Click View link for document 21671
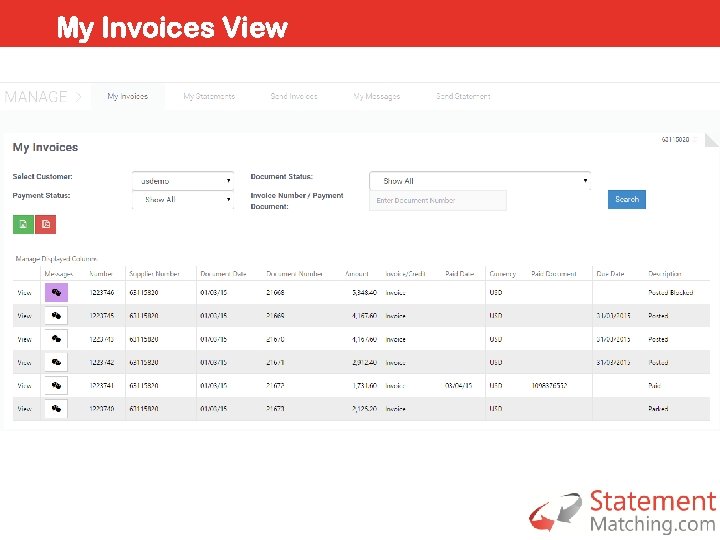The height and width of the screenshot is (540, 720). click(x=24, y=362)
